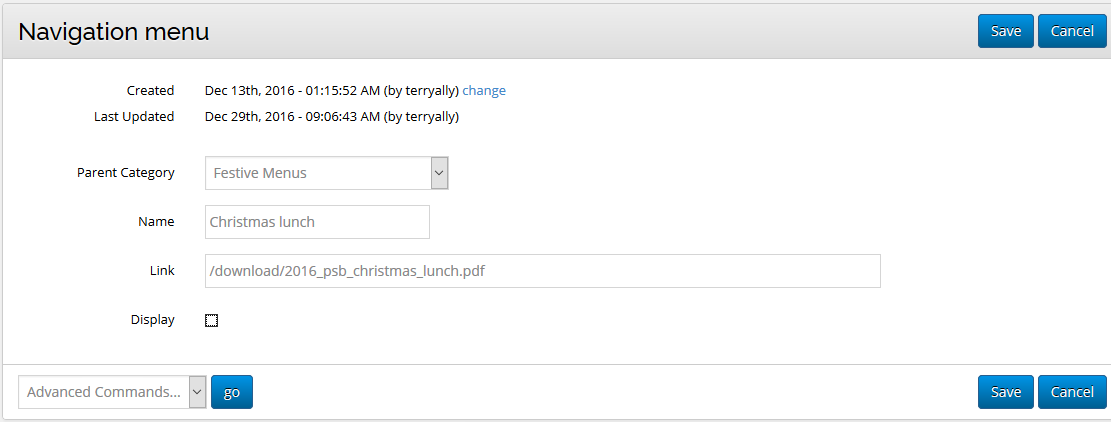Open the Parent Category dropdown showing Festive Menus
The height and width of the screenshot is (422, 1111).
click(x=327, y=173)
